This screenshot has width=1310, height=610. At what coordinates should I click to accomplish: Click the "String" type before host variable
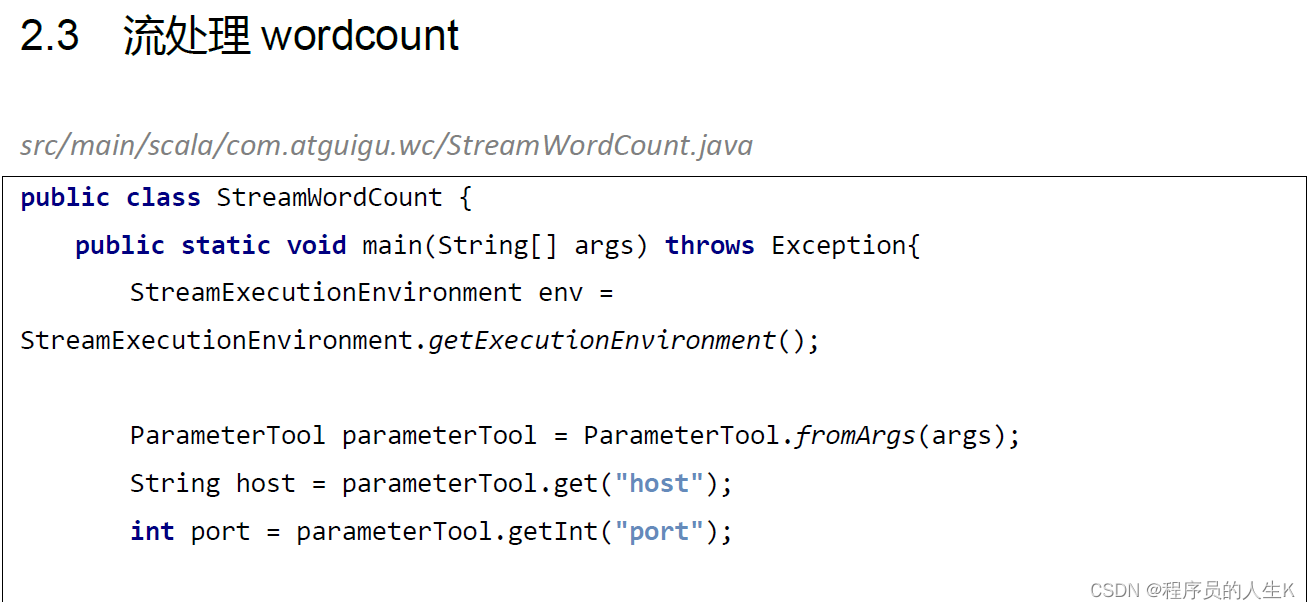click(174, 484)
